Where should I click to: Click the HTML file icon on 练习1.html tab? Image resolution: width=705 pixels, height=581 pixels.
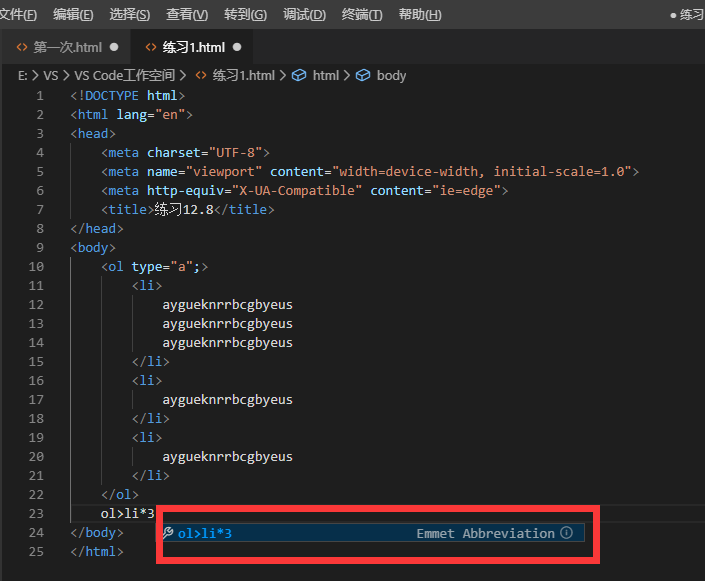(151, 47)
